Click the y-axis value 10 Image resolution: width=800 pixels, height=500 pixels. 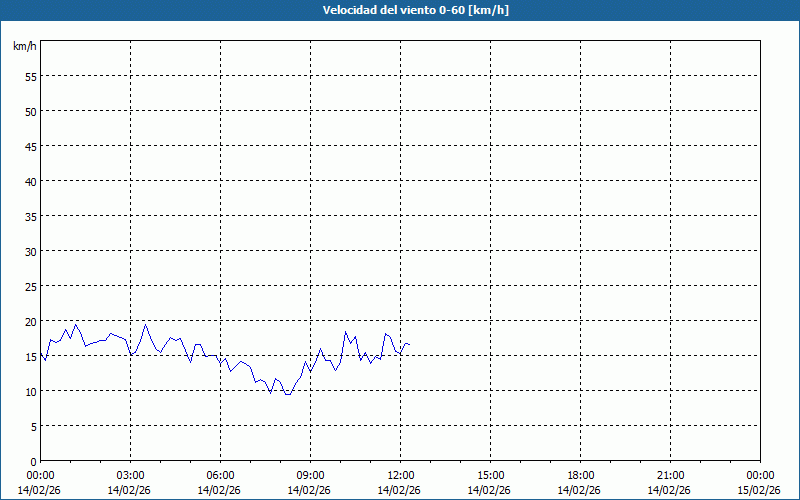[31, 392]
